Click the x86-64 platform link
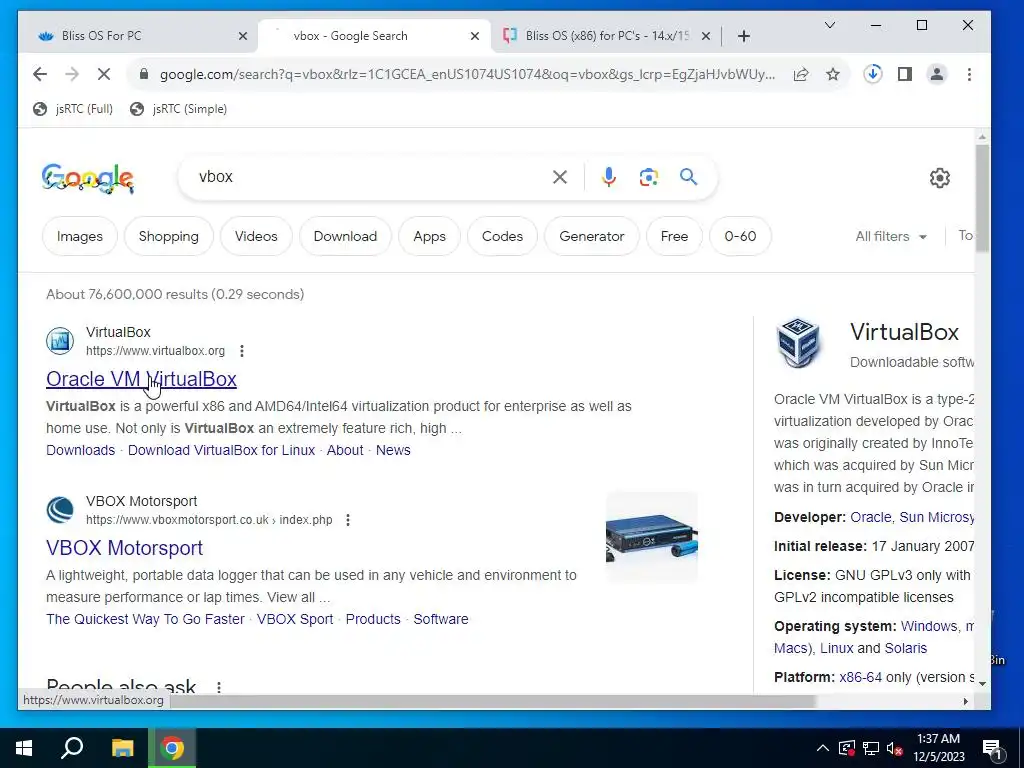Viewport: 1024px width, 768px height. click(860, 677)
